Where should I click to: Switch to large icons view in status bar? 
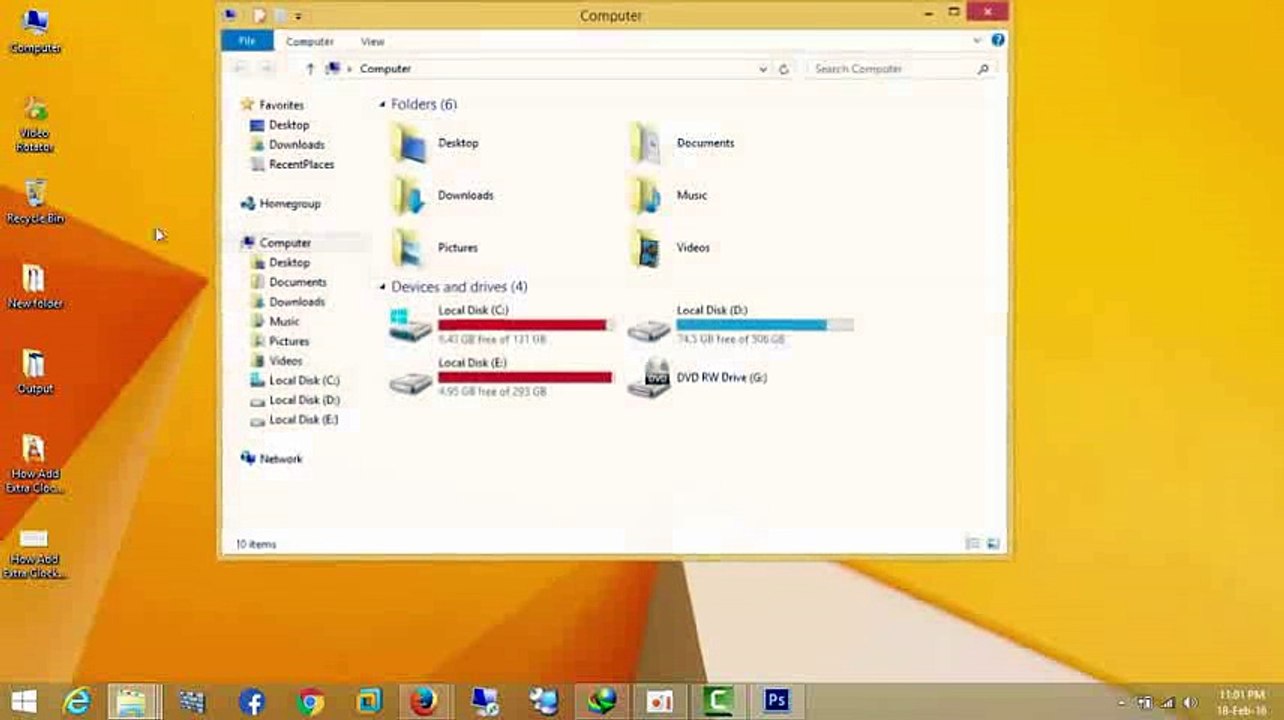coord(993,544)
